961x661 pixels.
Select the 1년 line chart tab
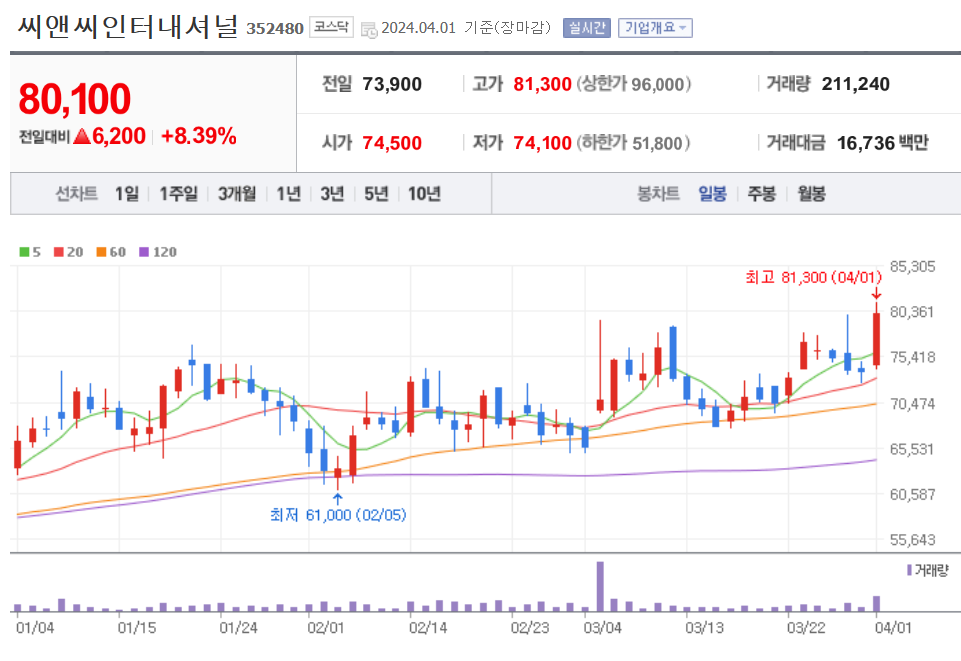[288, 194]
